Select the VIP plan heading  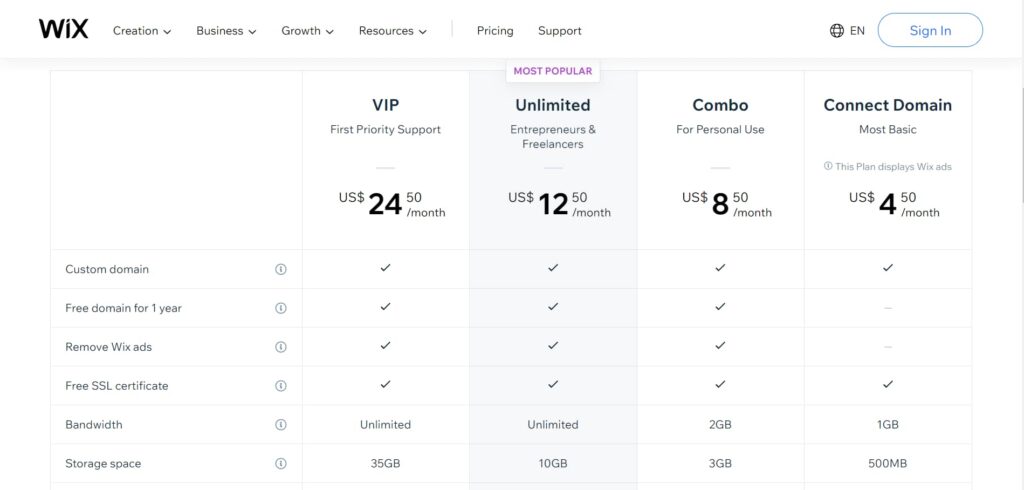tap(385, 105)
